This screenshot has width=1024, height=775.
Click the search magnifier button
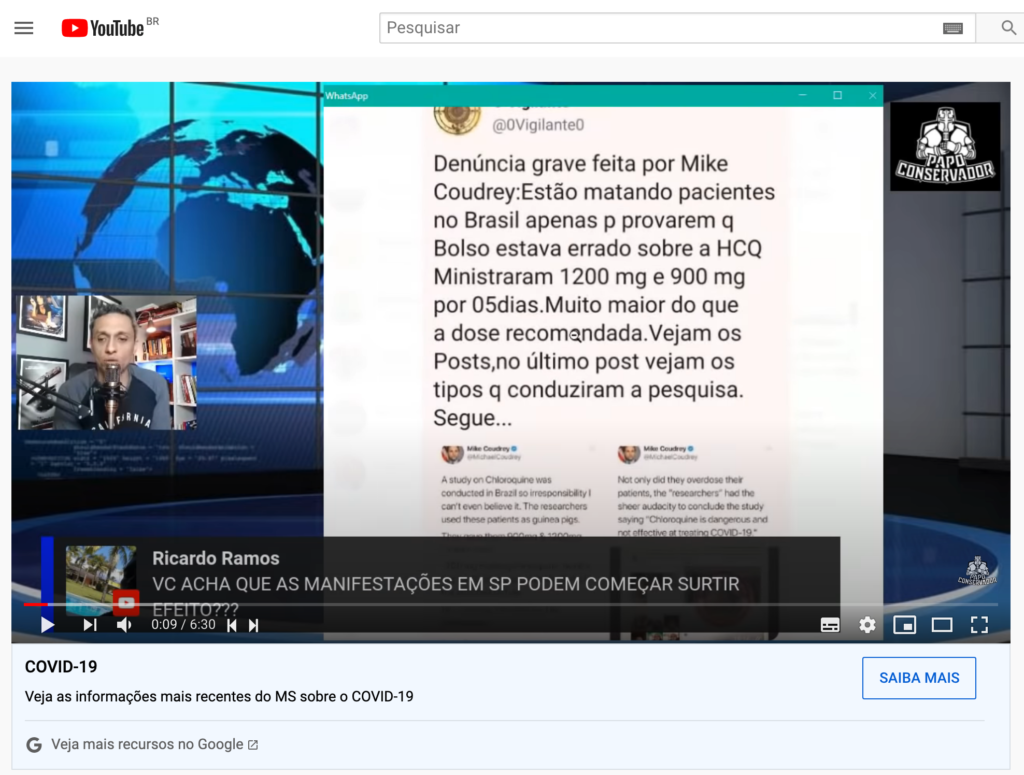(x=1008, y=28)
